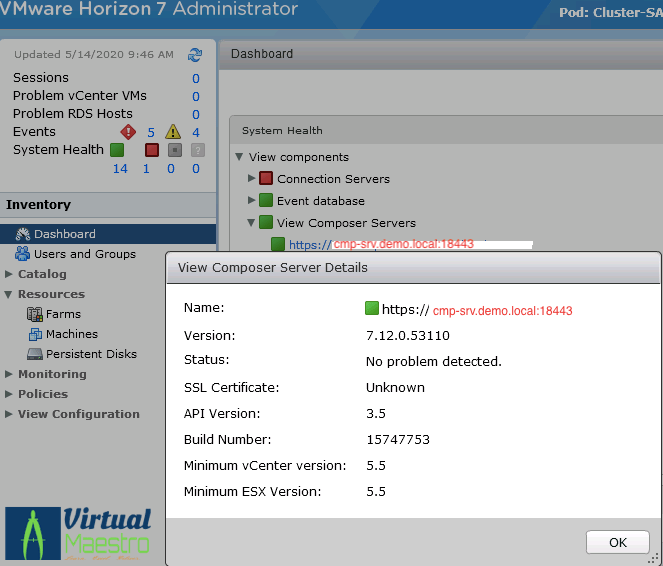Click the yellow warning Events icon
The image size is (663, 566).
172,132
